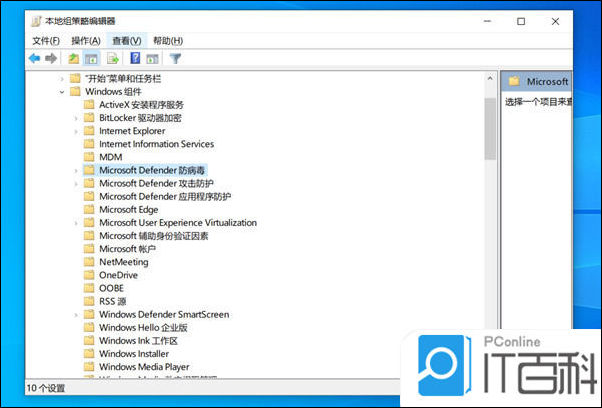Expand BitLocker 驱动器加密 node
This screenshot has width=602, height=408.
76,118
